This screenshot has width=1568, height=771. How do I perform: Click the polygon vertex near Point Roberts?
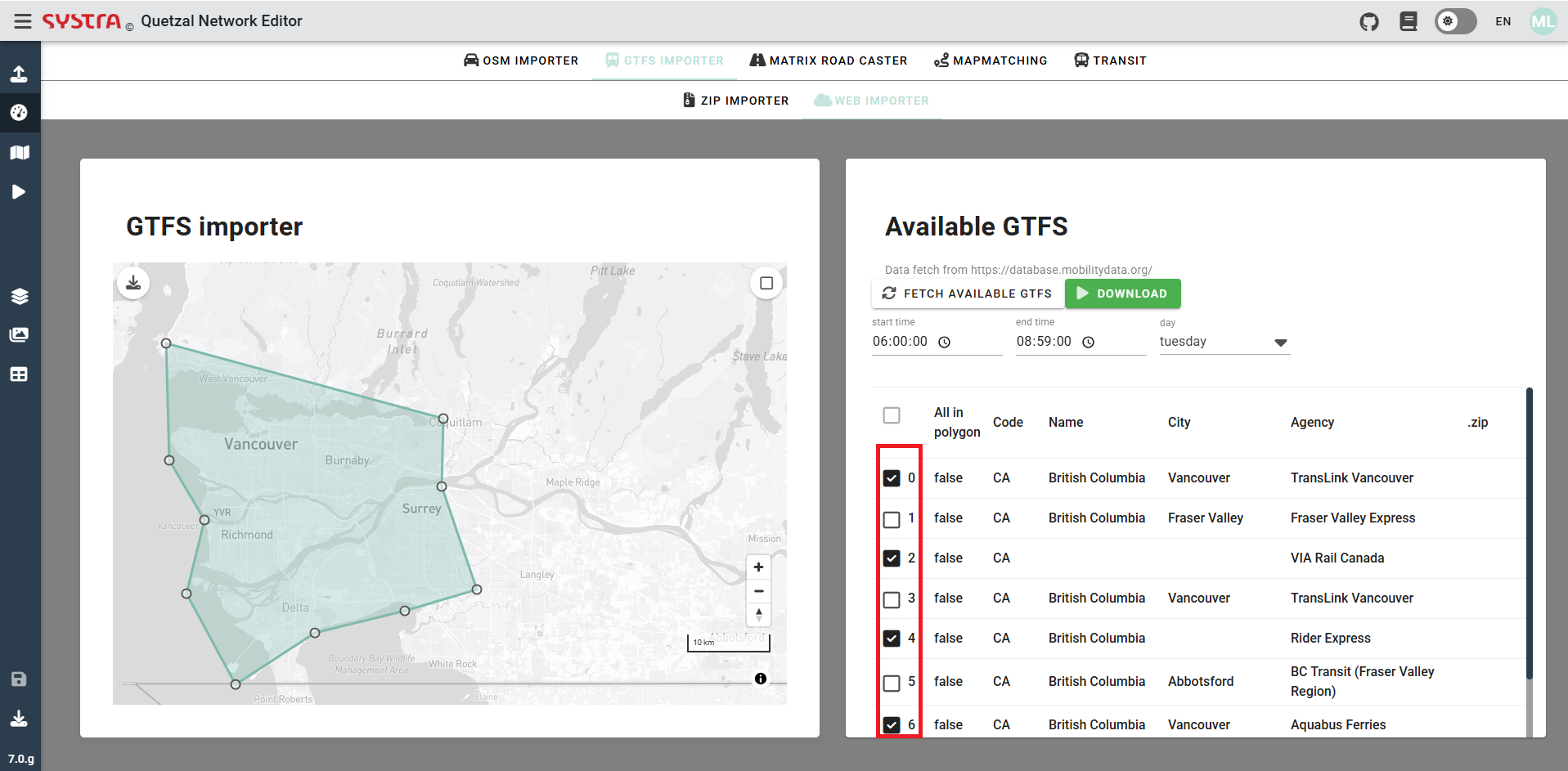pos(236,684)
